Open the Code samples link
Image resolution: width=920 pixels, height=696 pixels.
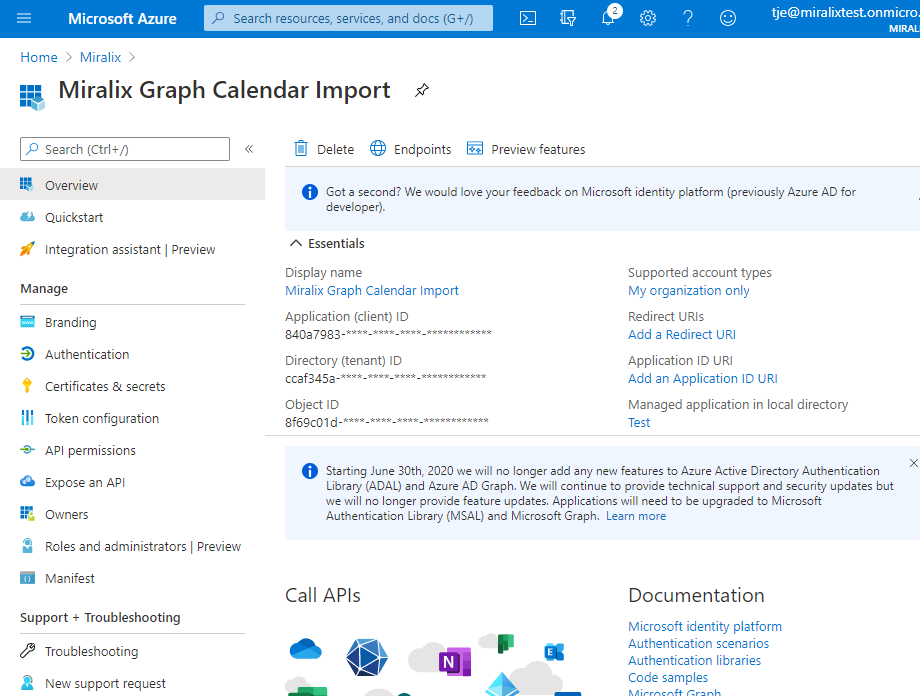(x=668, y=677)
